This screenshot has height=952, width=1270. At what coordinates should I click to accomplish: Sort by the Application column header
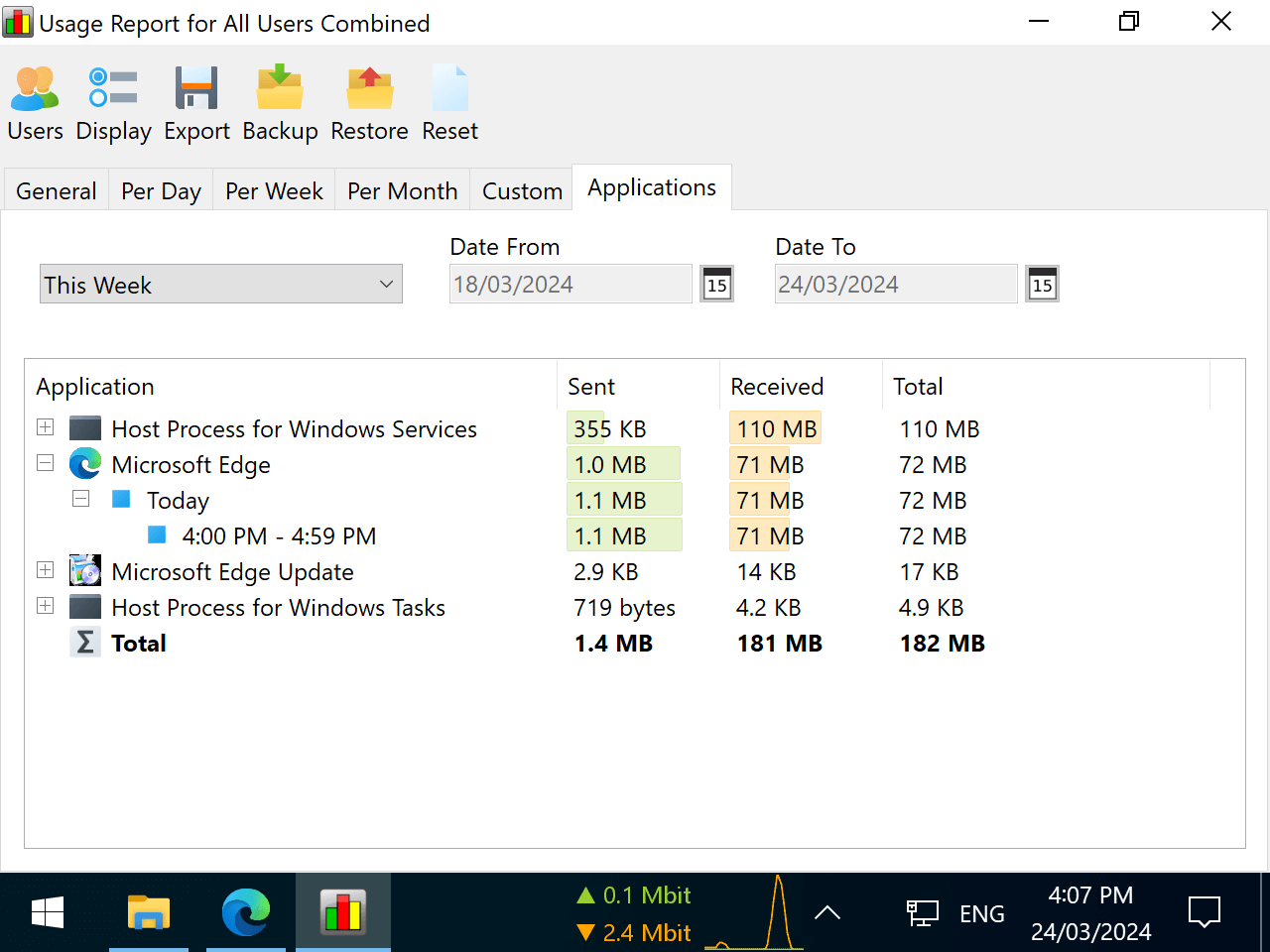[x=291, y=386]
